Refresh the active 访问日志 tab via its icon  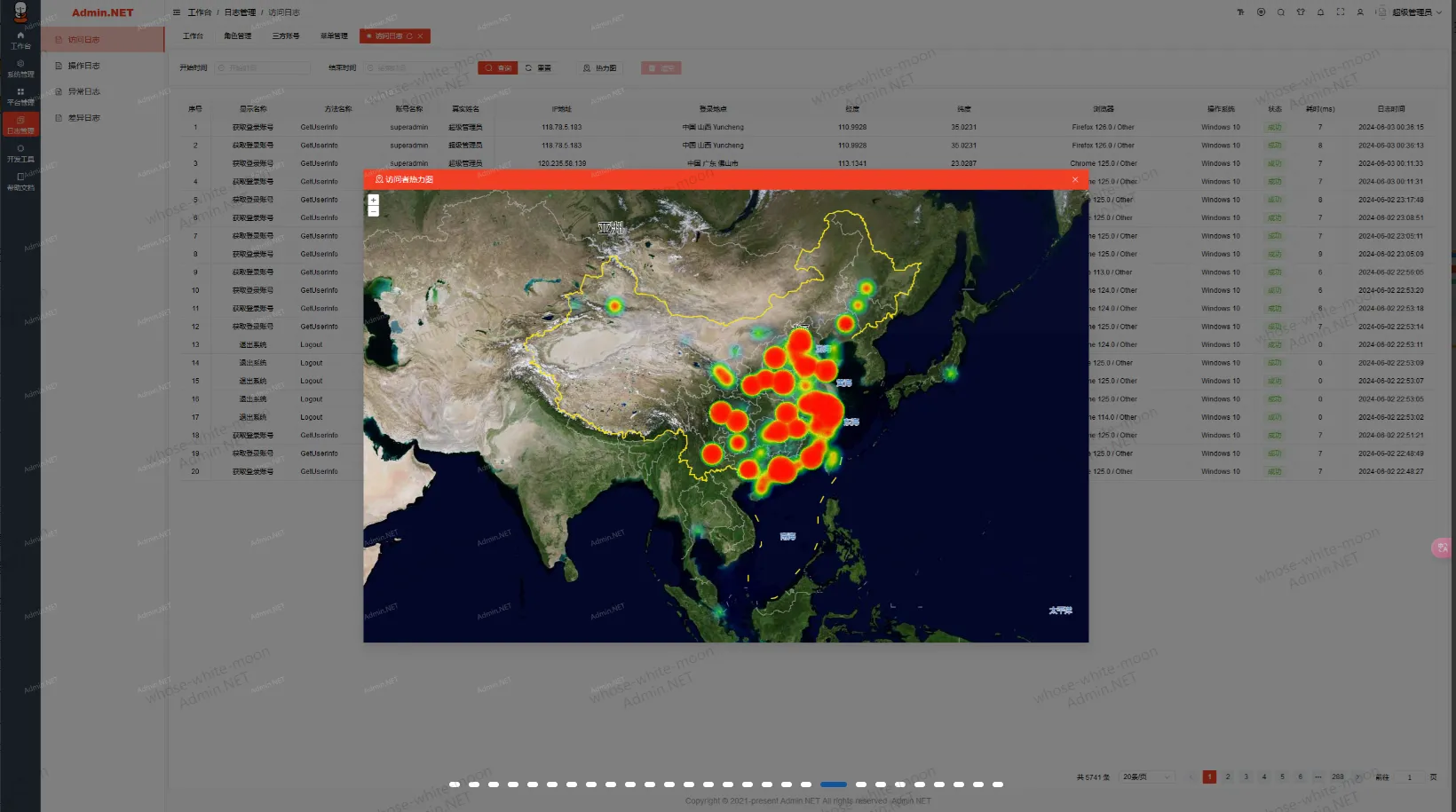[x=409, y=36]
